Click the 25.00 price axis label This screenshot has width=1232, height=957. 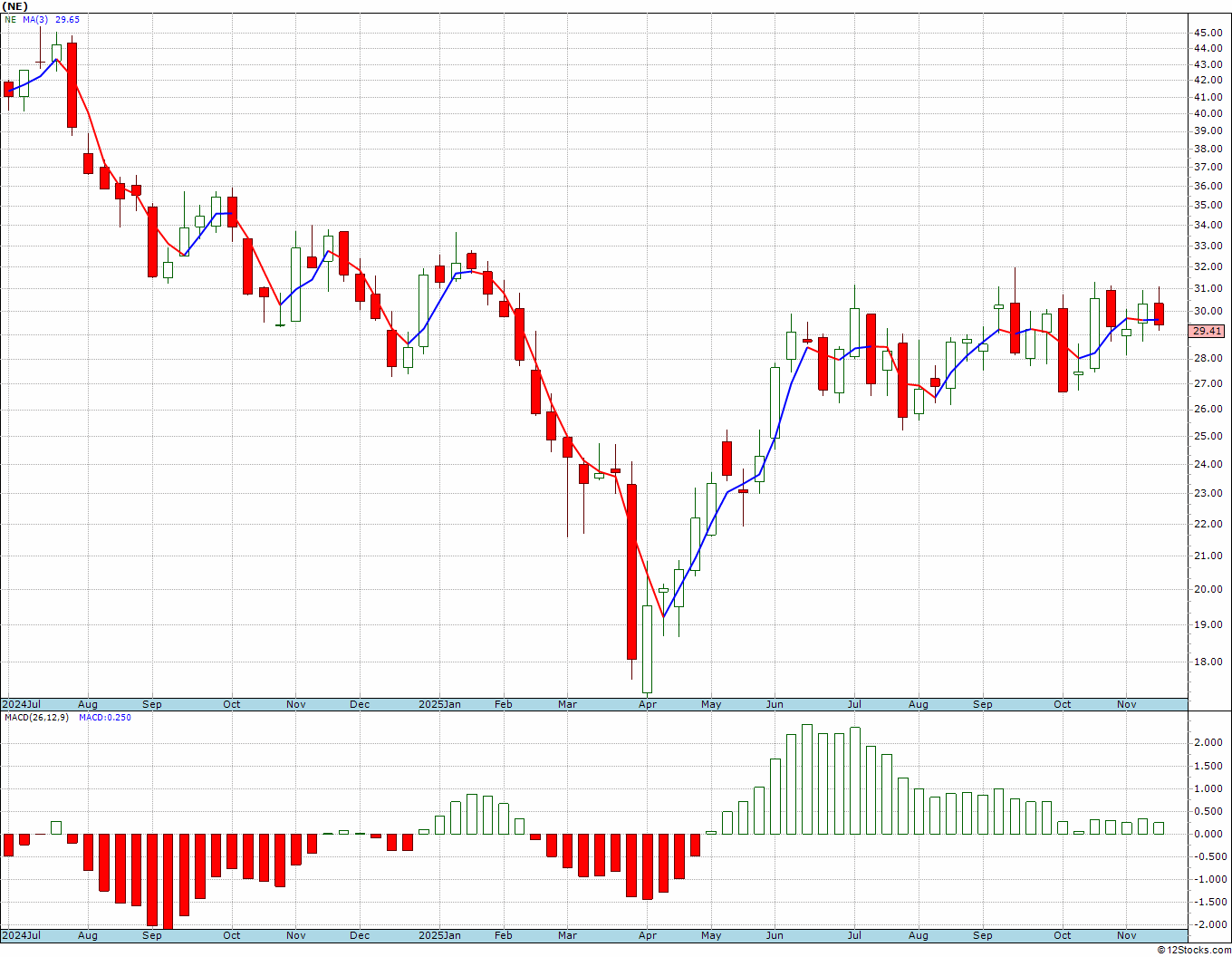1208,436
